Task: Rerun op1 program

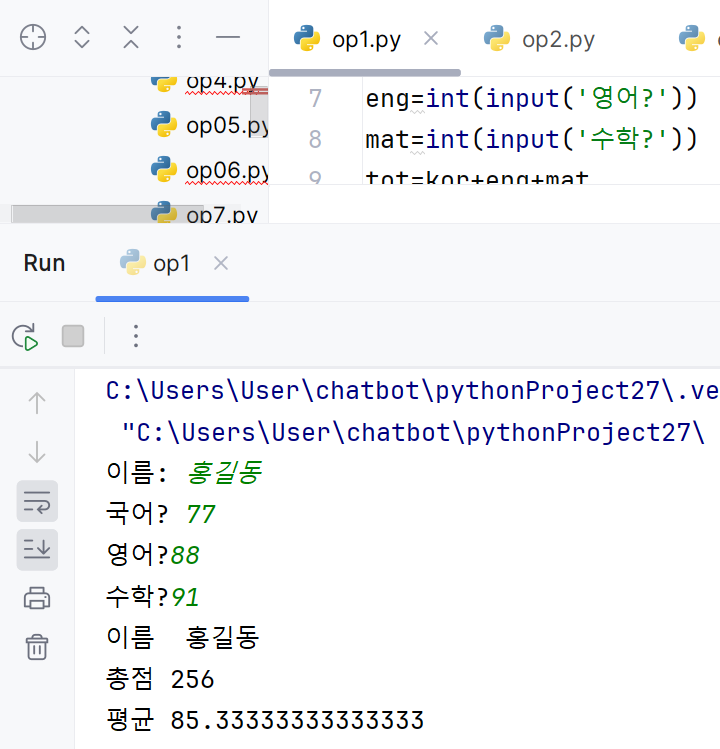Action: coord(25,337)
